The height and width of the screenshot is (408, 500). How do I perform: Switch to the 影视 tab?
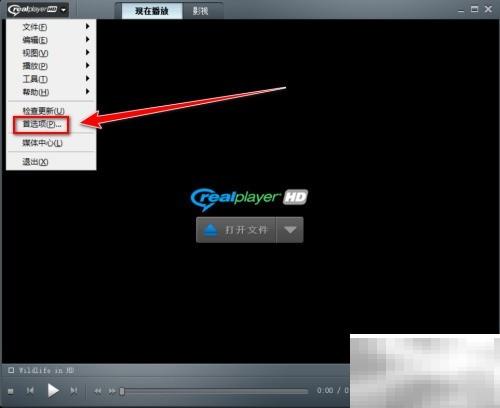click(201, 11)
